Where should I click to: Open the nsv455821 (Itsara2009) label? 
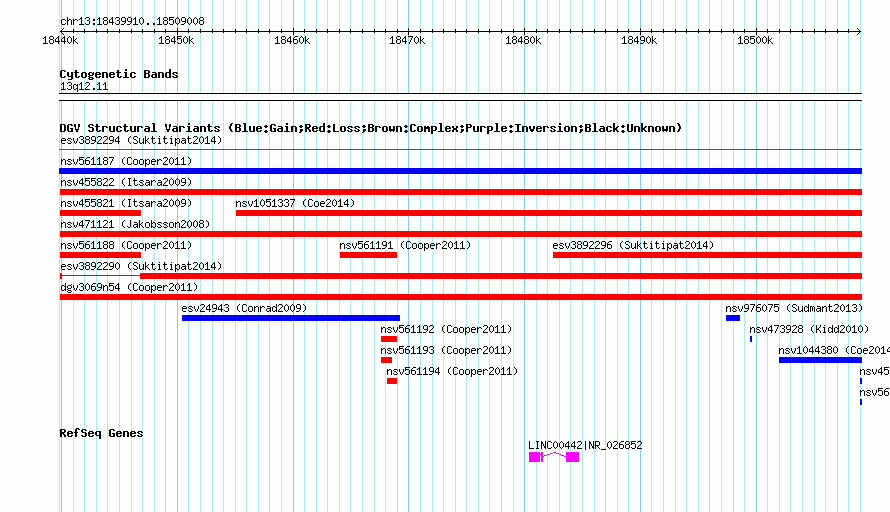(126, 203)
